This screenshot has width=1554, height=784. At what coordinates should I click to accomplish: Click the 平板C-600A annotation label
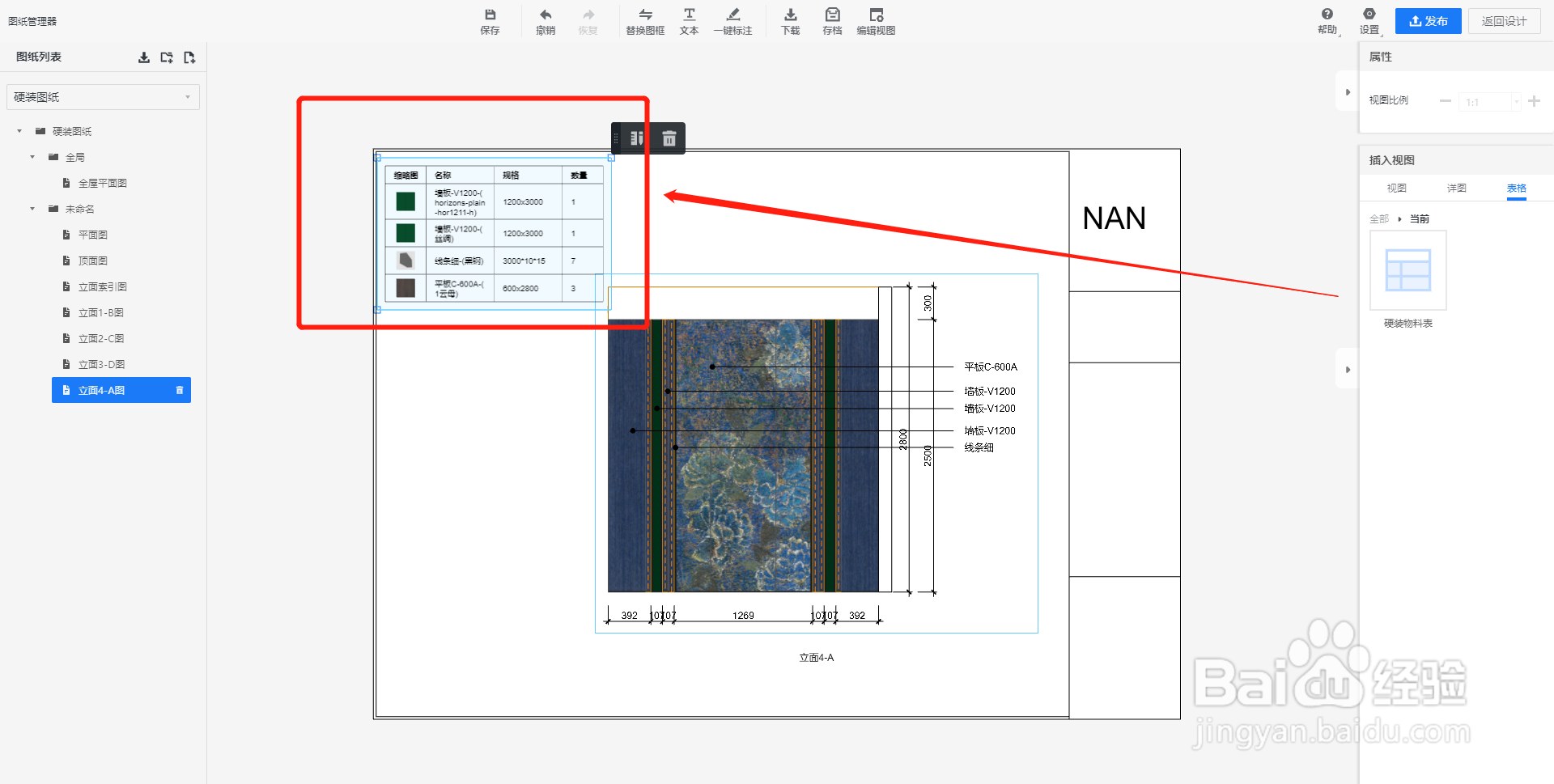[991, 367]
